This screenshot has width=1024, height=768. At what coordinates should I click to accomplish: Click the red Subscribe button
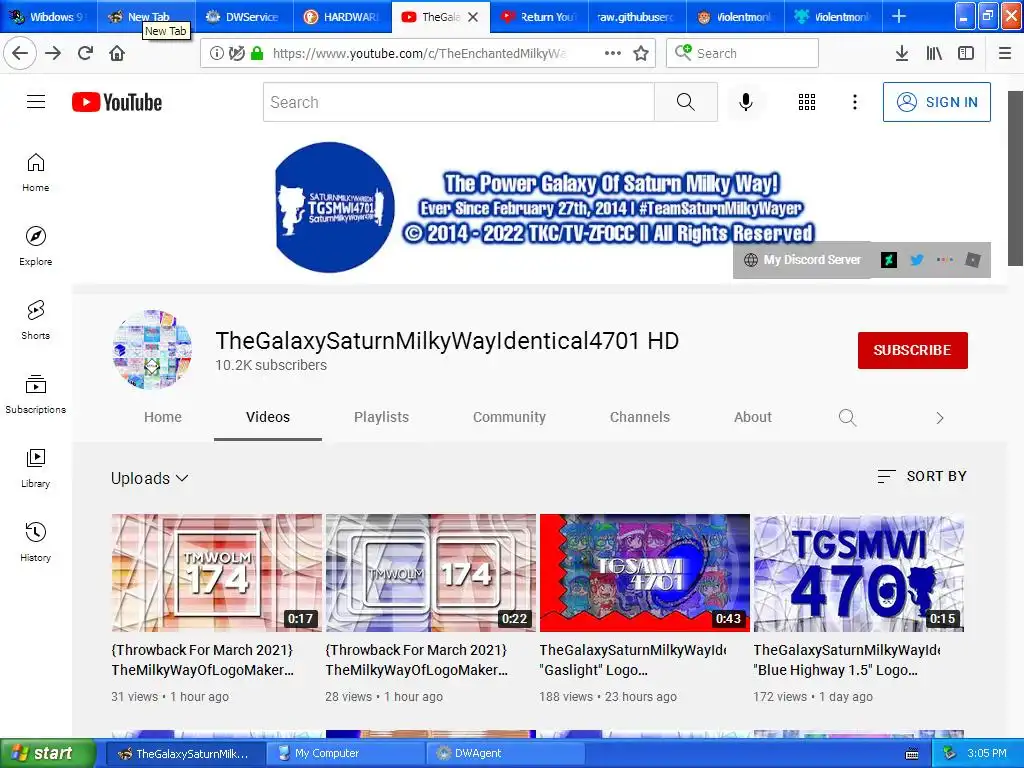click(912, 350)
